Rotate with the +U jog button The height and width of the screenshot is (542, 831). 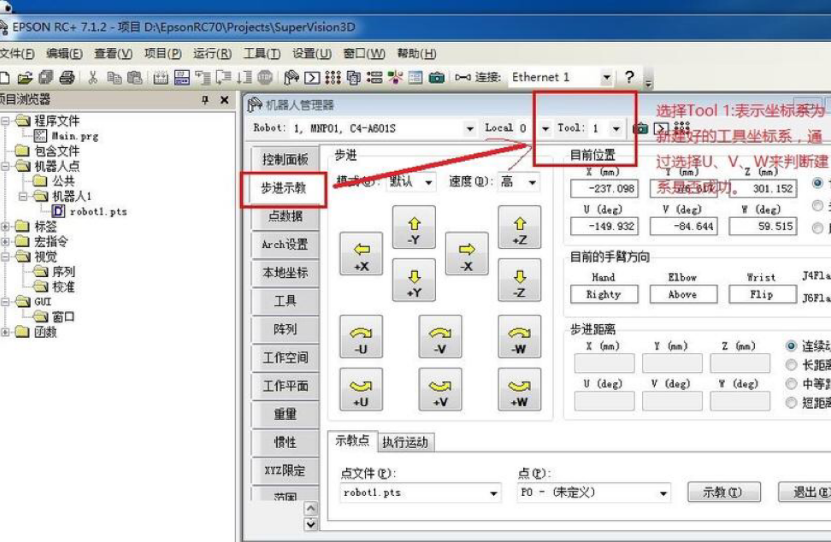361,390
